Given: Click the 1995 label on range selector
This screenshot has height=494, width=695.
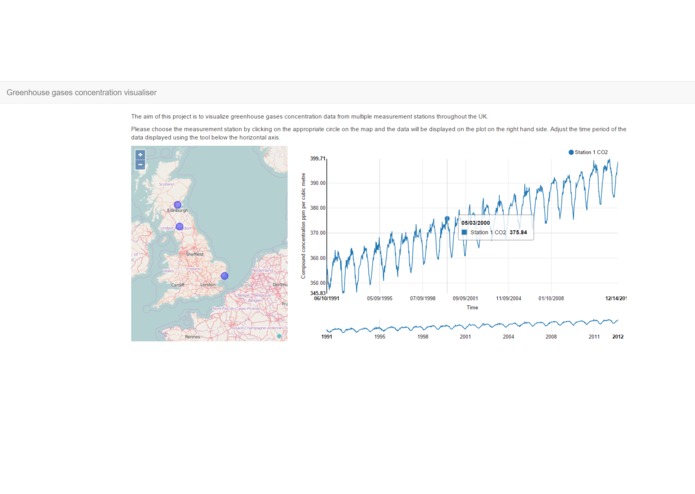Looking at the screenshot, I should point(379,337).
